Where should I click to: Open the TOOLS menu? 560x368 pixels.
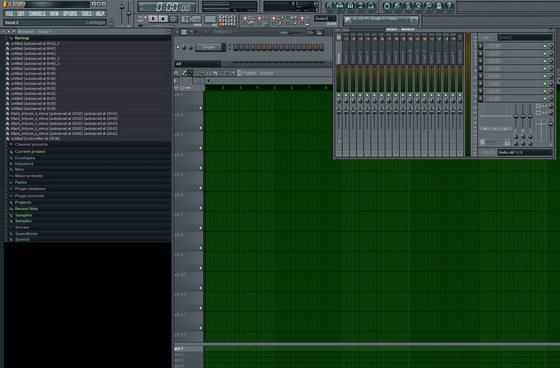pos(86,14)
